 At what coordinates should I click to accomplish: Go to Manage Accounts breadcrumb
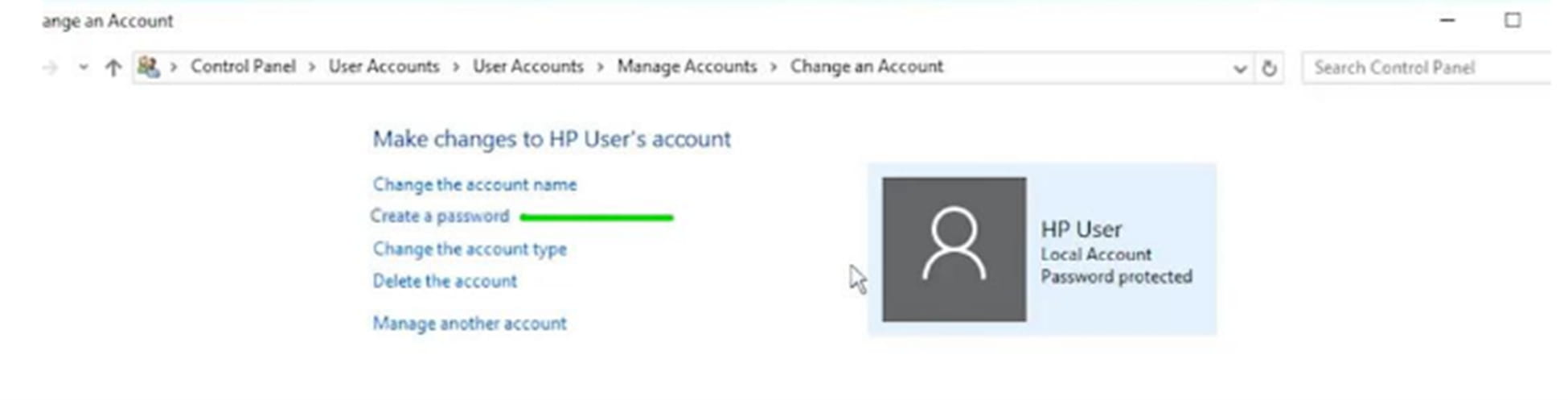[687, 67]
